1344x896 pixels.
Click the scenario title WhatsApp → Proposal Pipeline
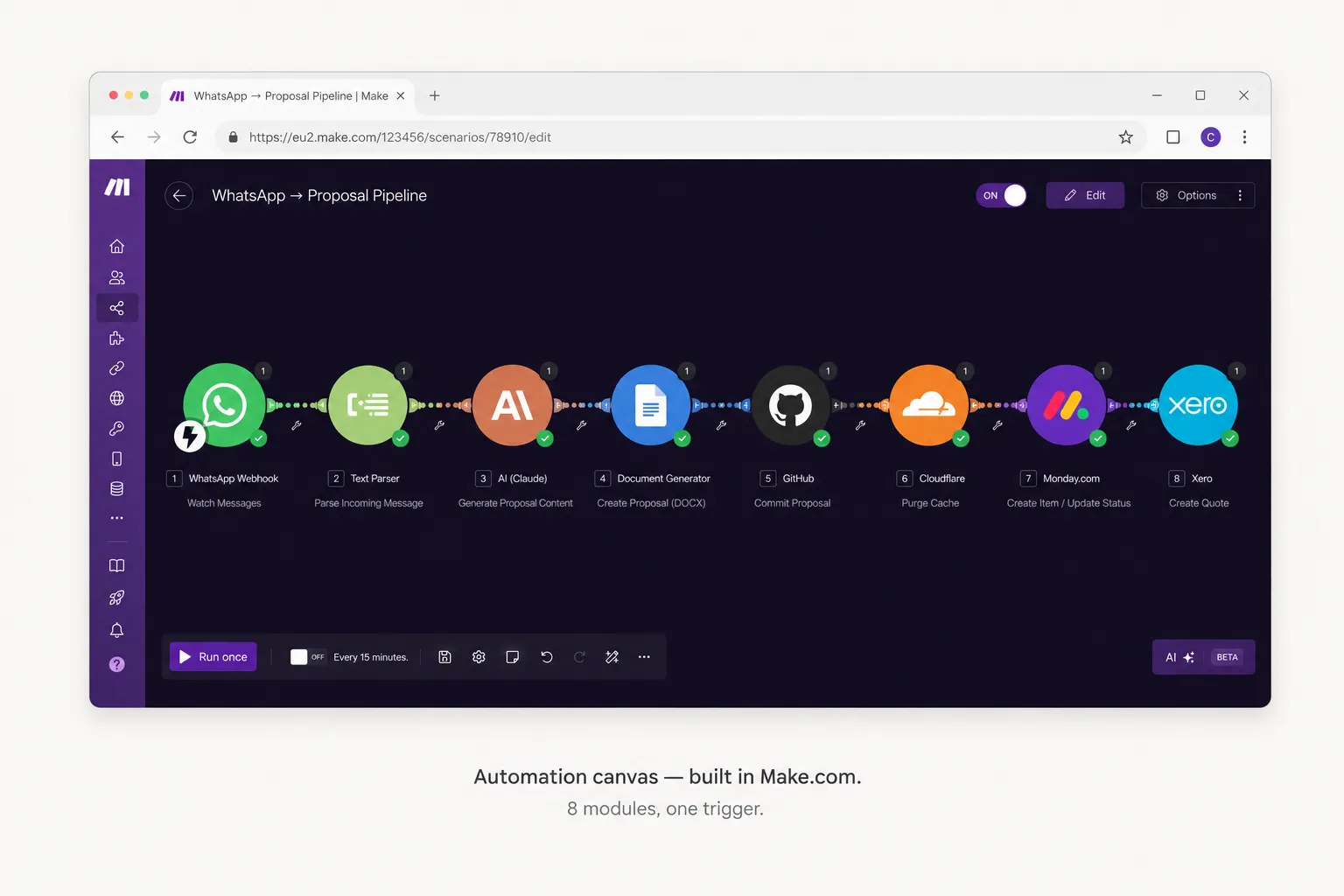point(319,195)
